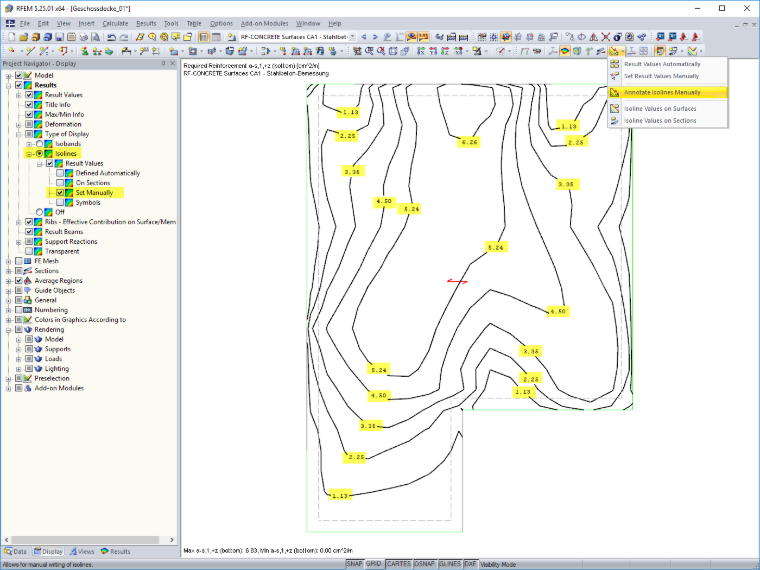The height and width of the screenshot is (570, 760).
Task: Click the Save icon in the toolbar
Action: (x=59, y=37)
